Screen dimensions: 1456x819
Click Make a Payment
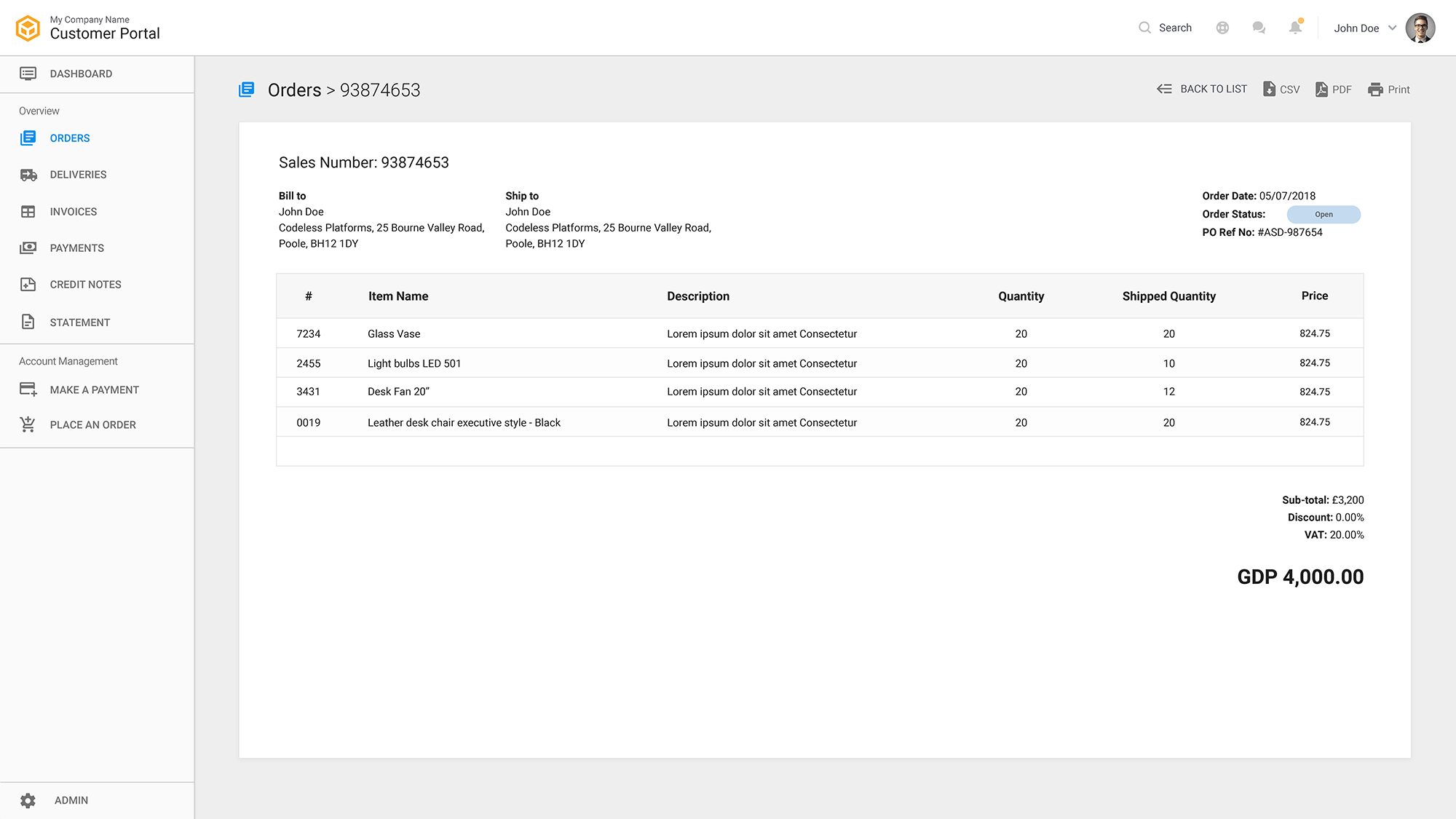(94, 390)
